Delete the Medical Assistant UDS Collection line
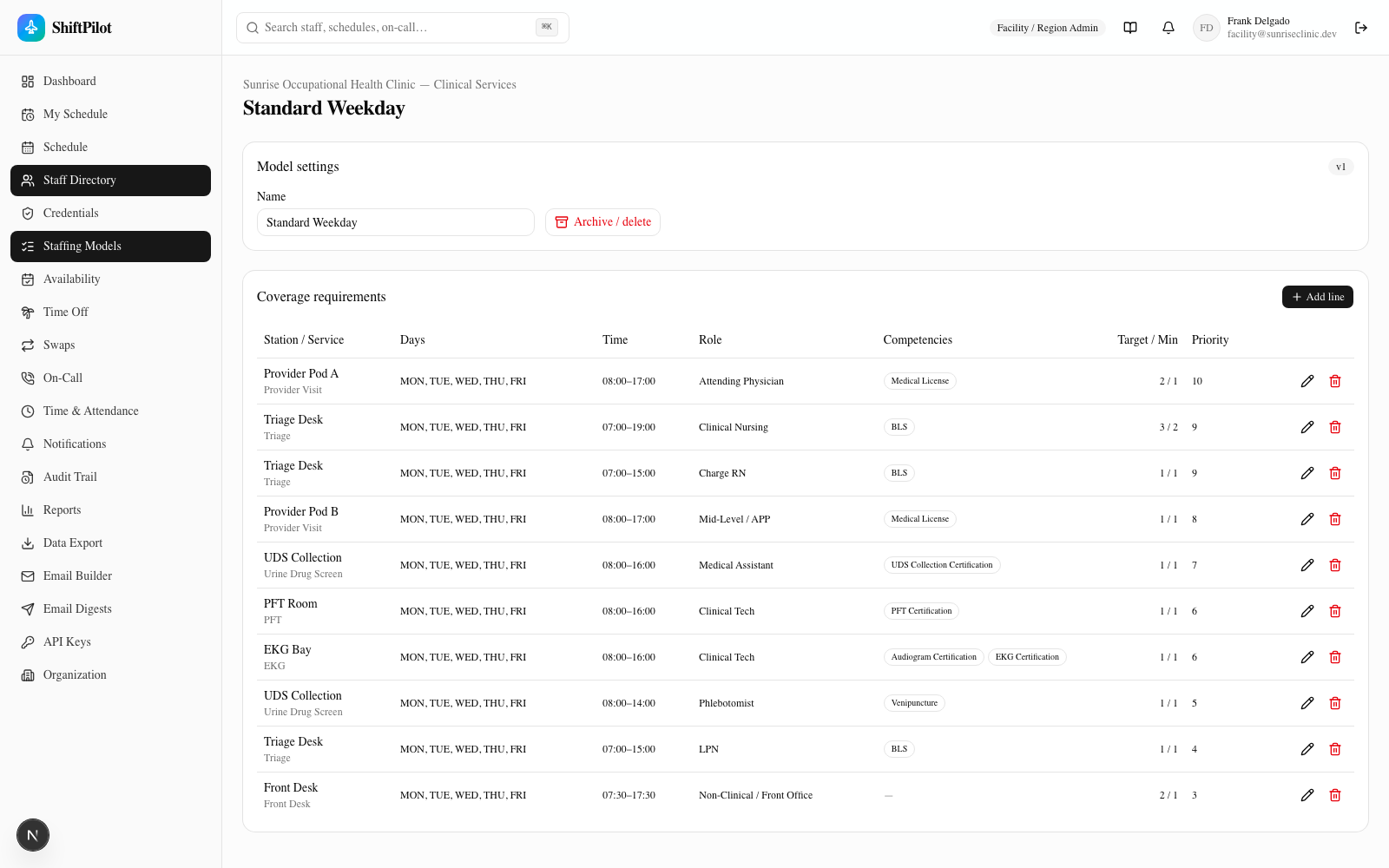Viewport: 1389px width, 868px height. tap(1335, 565)
